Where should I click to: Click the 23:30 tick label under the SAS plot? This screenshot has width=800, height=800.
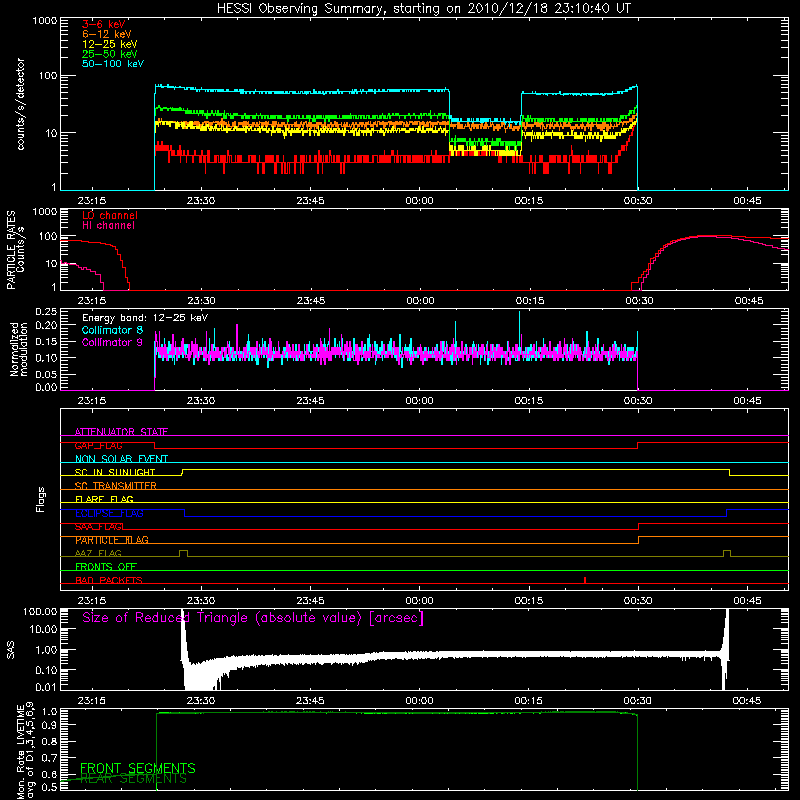pyautogui.click(x=201, y=701)
